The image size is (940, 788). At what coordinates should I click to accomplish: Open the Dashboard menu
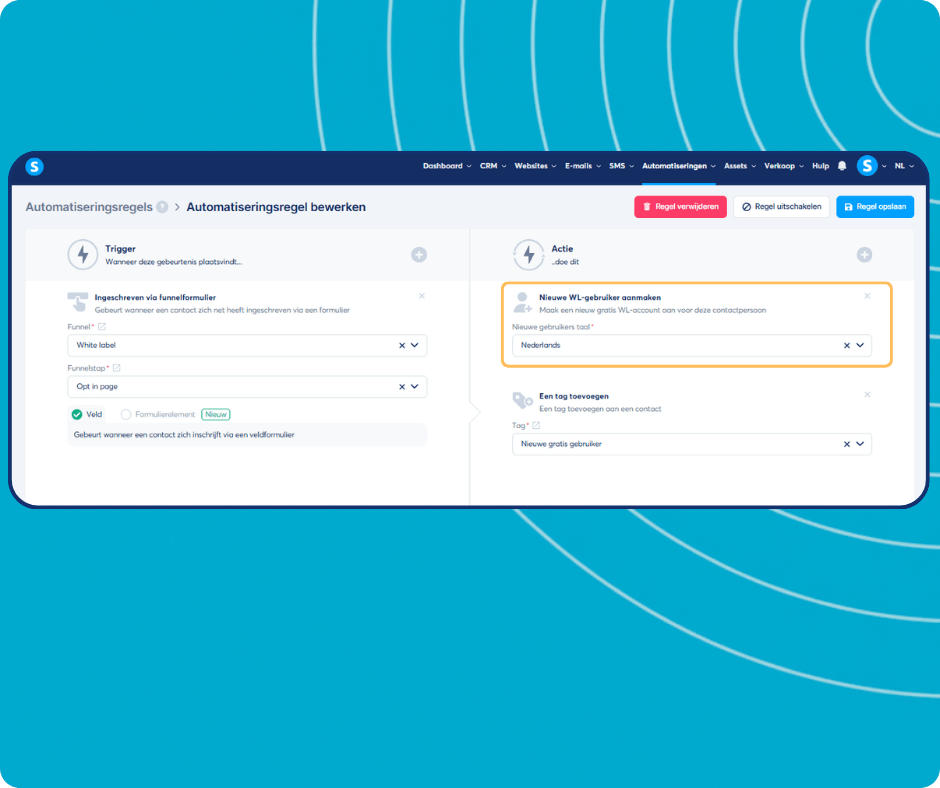pyautogui.click(x=447, y=166)
